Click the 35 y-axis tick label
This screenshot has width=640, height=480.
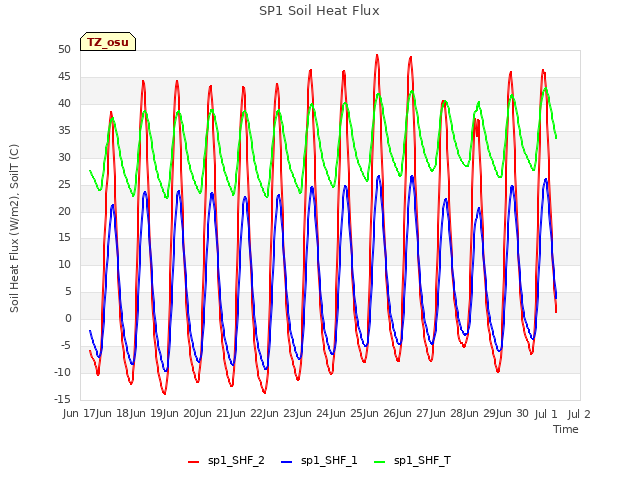coord(64,130)
